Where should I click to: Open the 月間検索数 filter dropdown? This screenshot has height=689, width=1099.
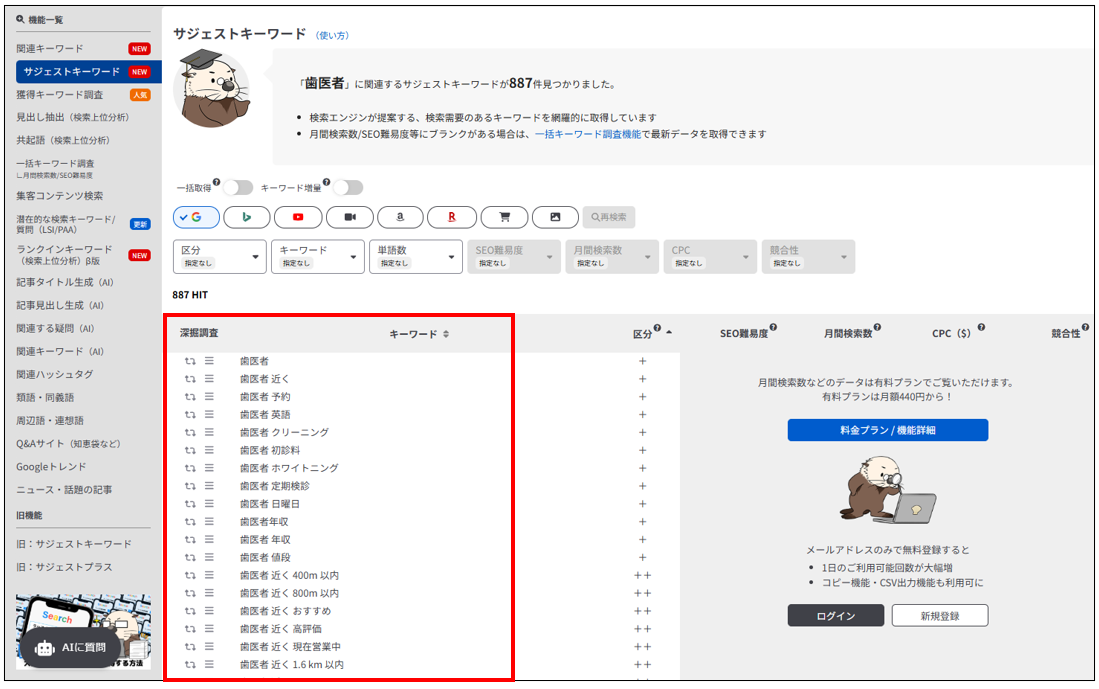tap(613, 257)
